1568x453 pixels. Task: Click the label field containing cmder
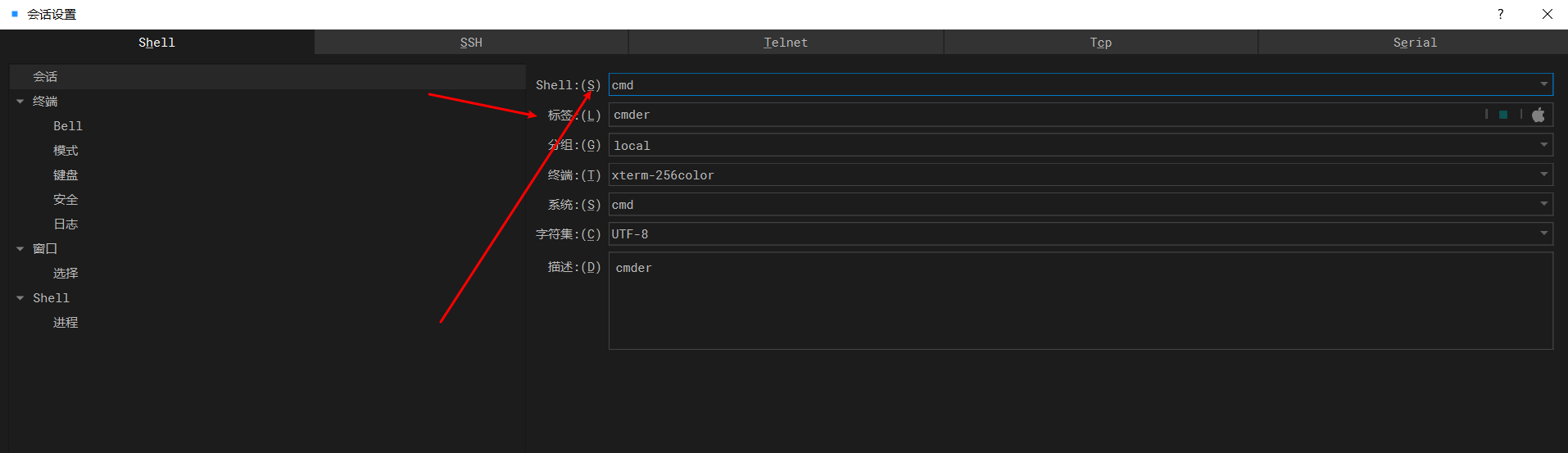(x=1040, y=115)
